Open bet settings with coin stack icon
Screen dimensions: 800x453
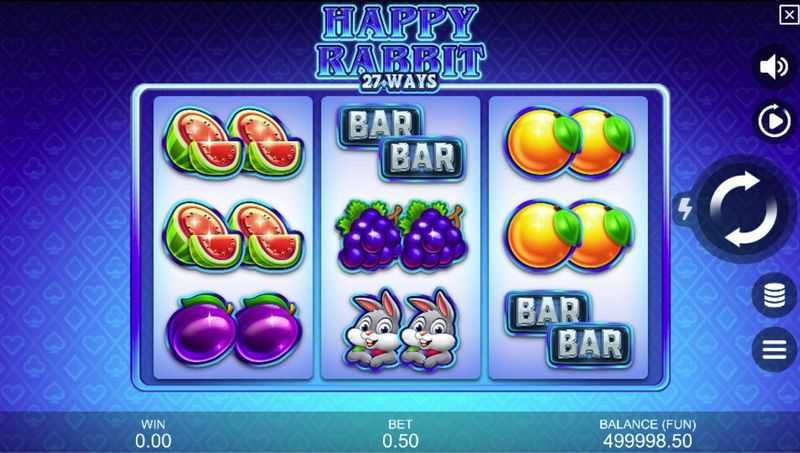[x=774, y=295]
